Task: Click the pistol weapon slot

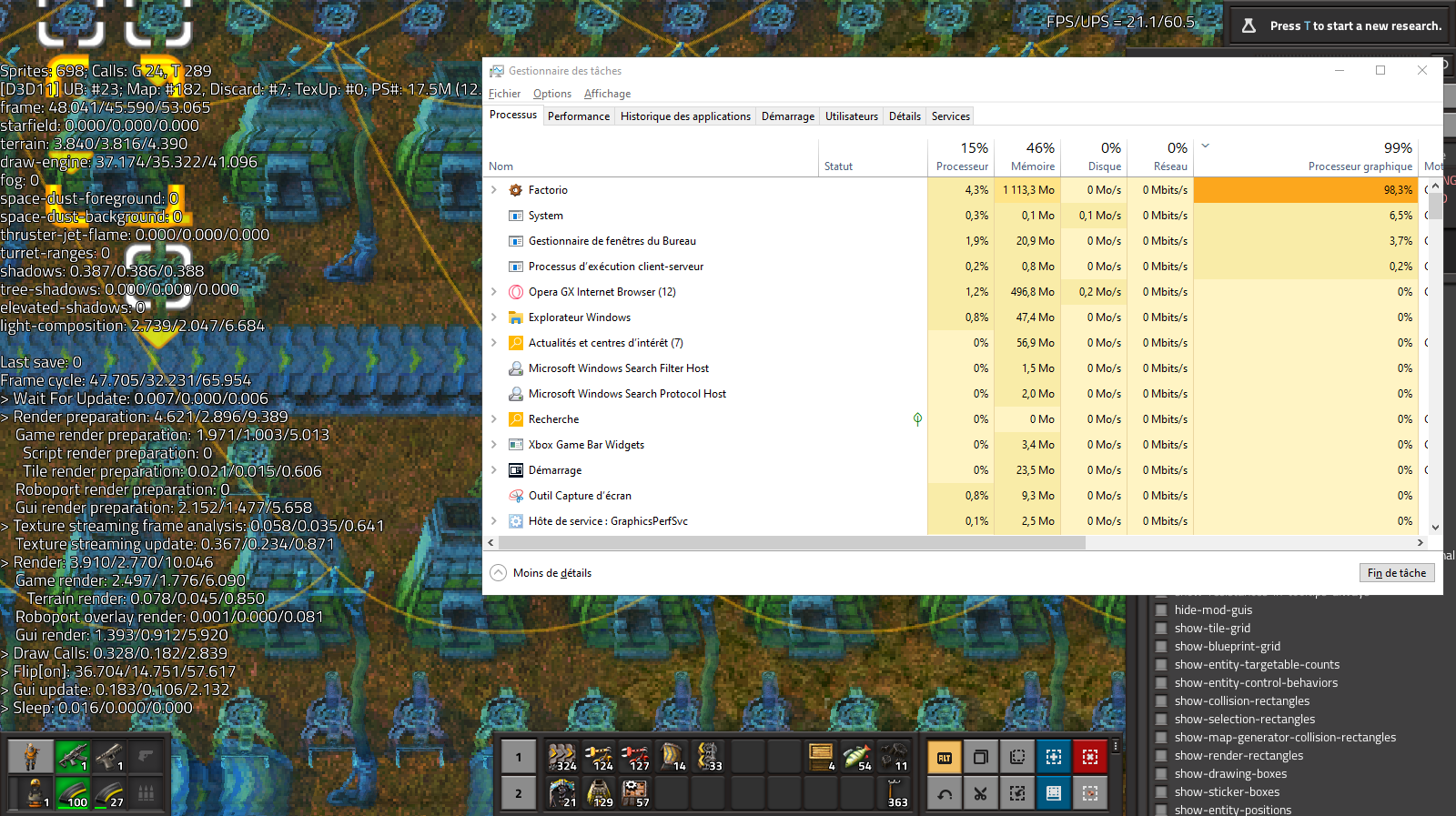Action: coord(109,757)
